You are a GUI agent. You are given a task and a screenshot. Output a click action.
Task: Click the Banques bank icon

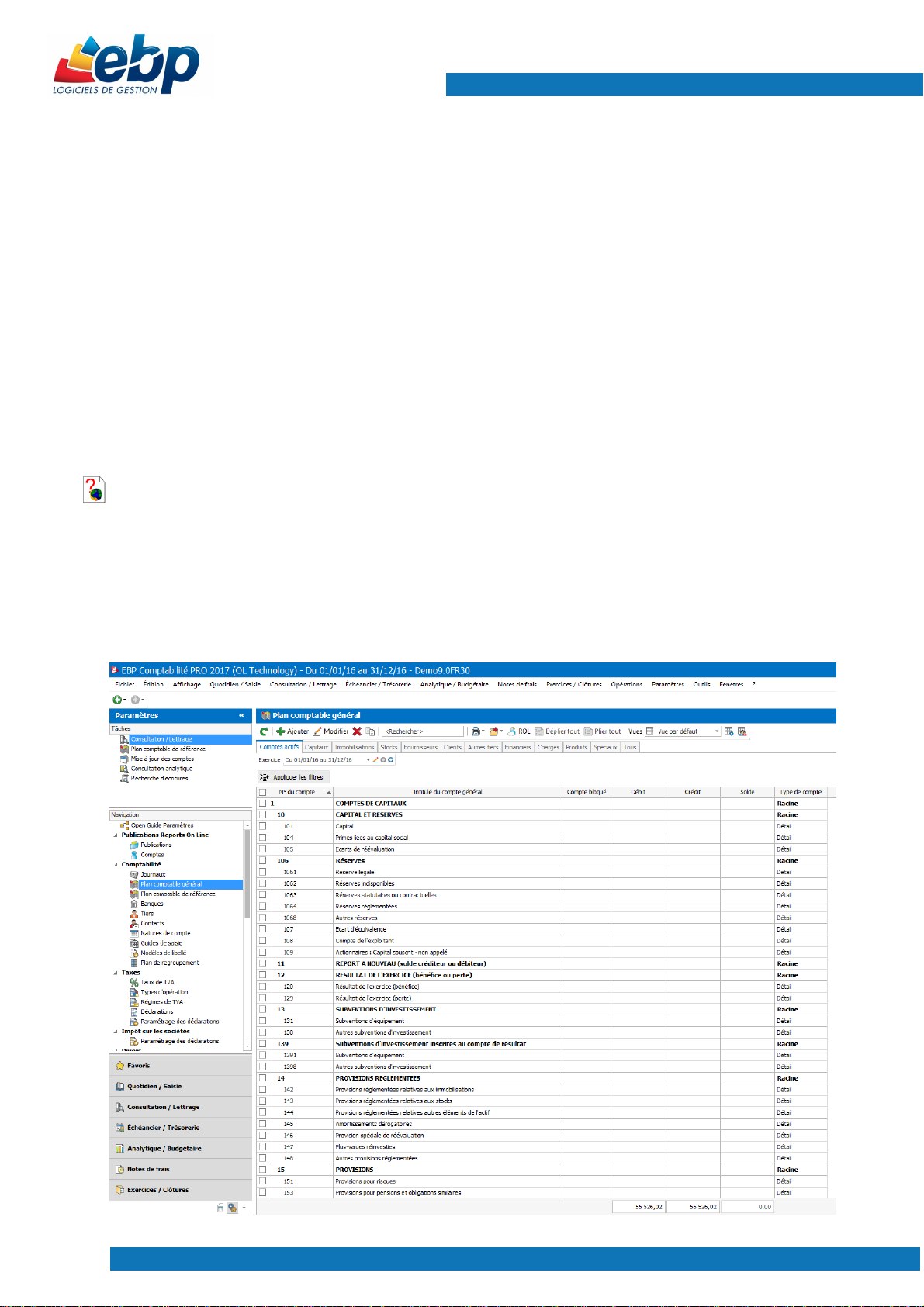point(134,904)
